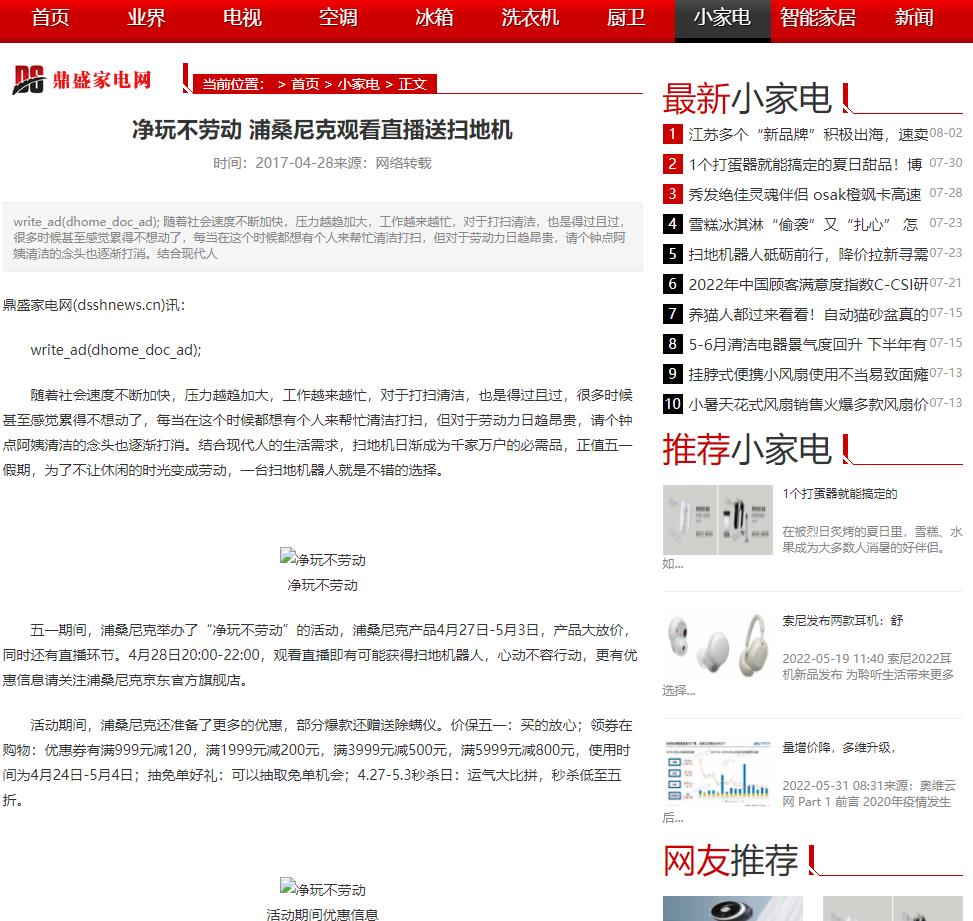973x921 pixels.
Task: Open recommended article 索尼发布两款耳机:舒
Action: [x=843, y=621]
